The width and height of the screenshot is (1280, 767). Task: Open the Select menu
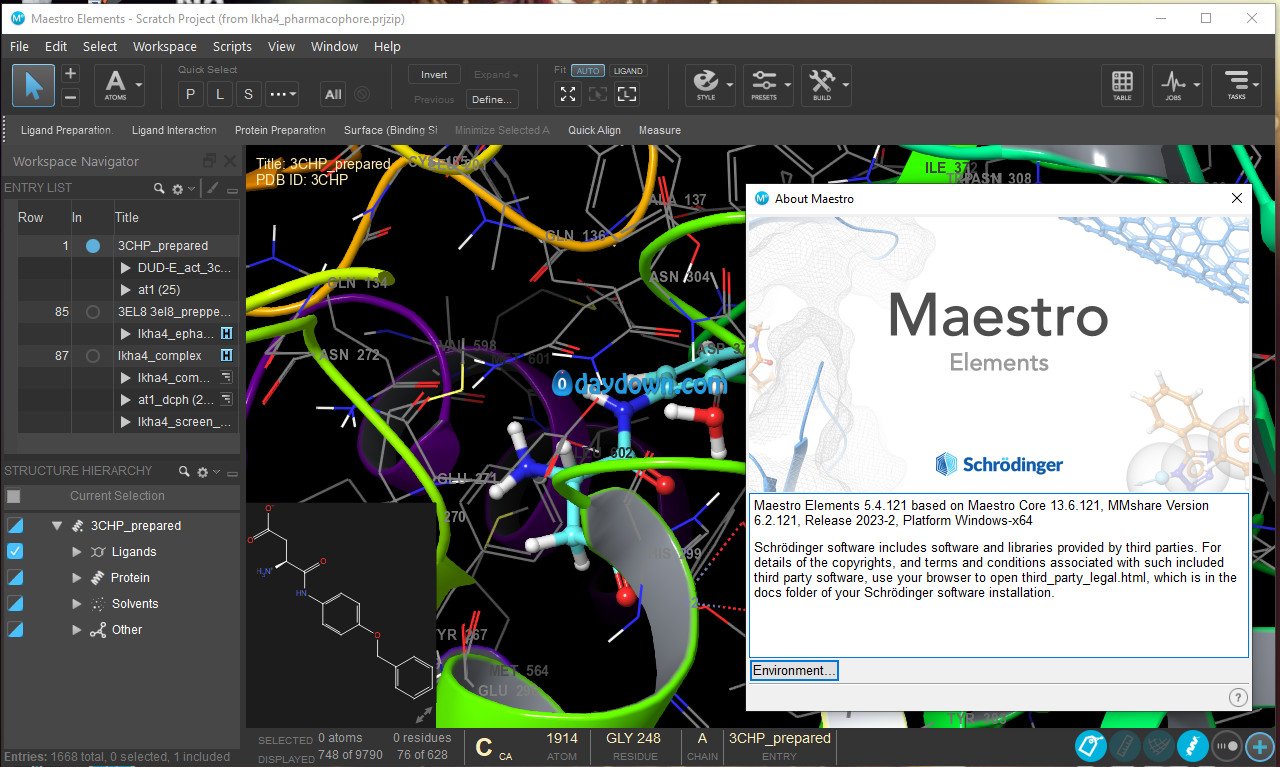(100, 46)
